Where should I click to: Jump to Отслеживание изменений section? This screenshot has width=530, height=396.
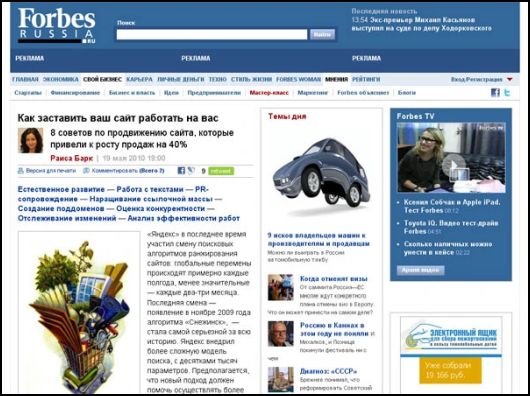pos(67,218)
